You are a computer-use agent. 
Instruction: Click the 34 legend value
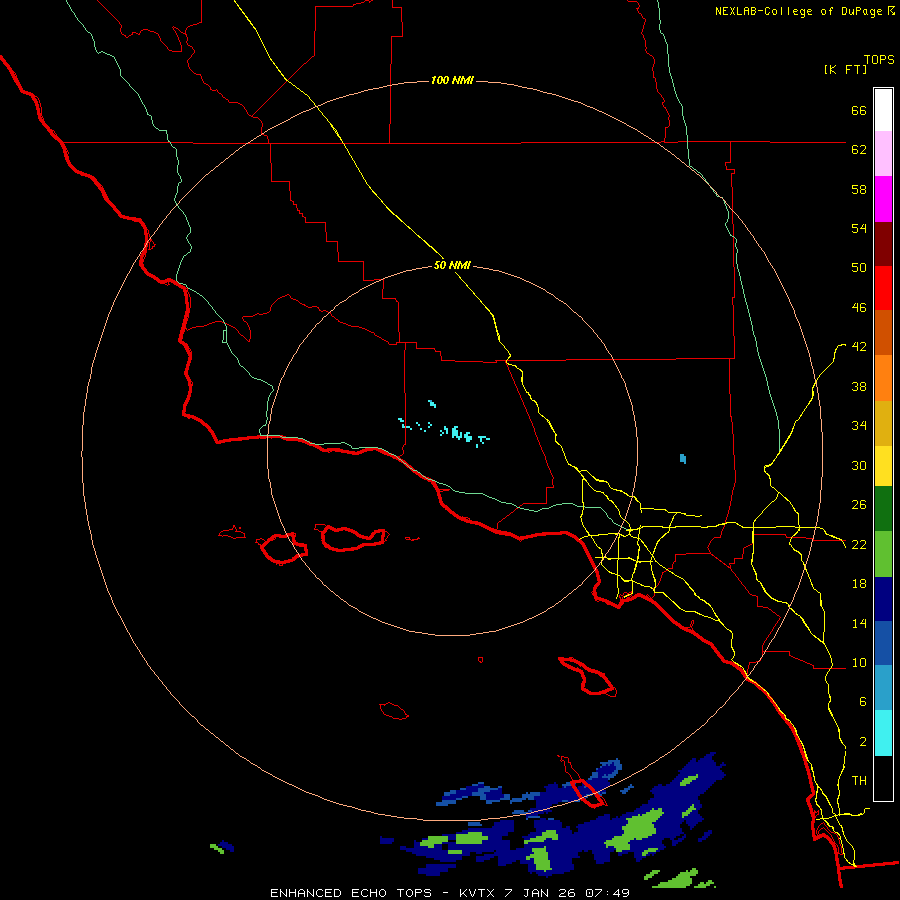pyautogui.click(x=859, y=425)
